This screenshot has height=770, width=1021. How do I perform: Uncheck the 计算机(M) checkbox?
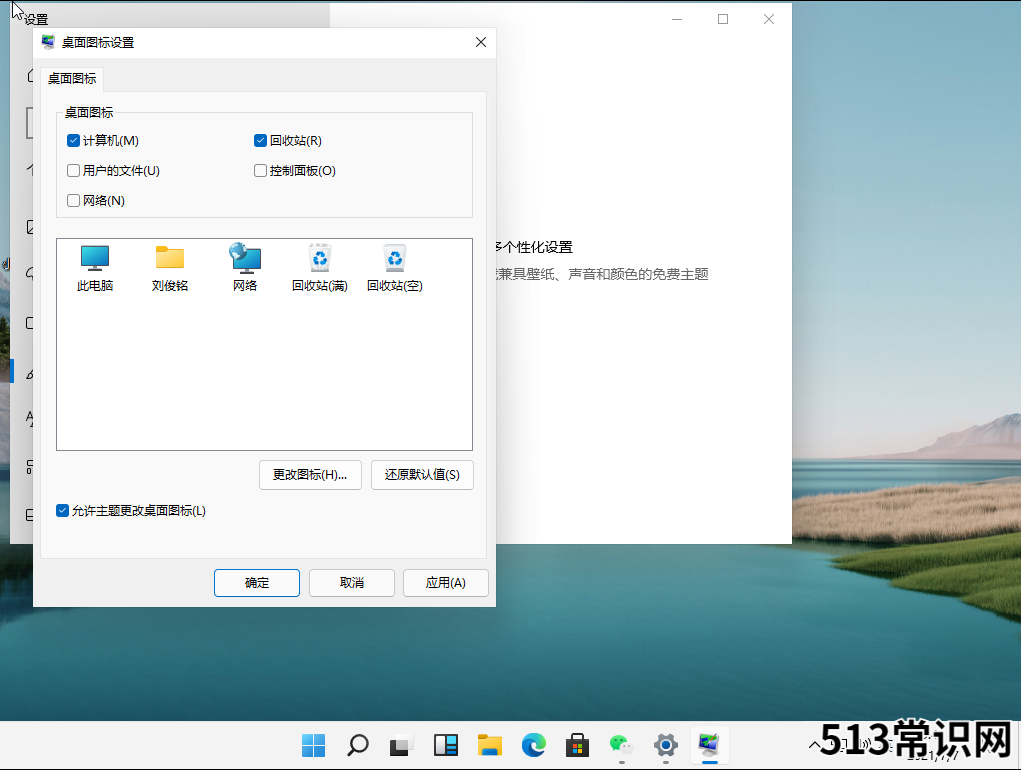coord(74,141)
